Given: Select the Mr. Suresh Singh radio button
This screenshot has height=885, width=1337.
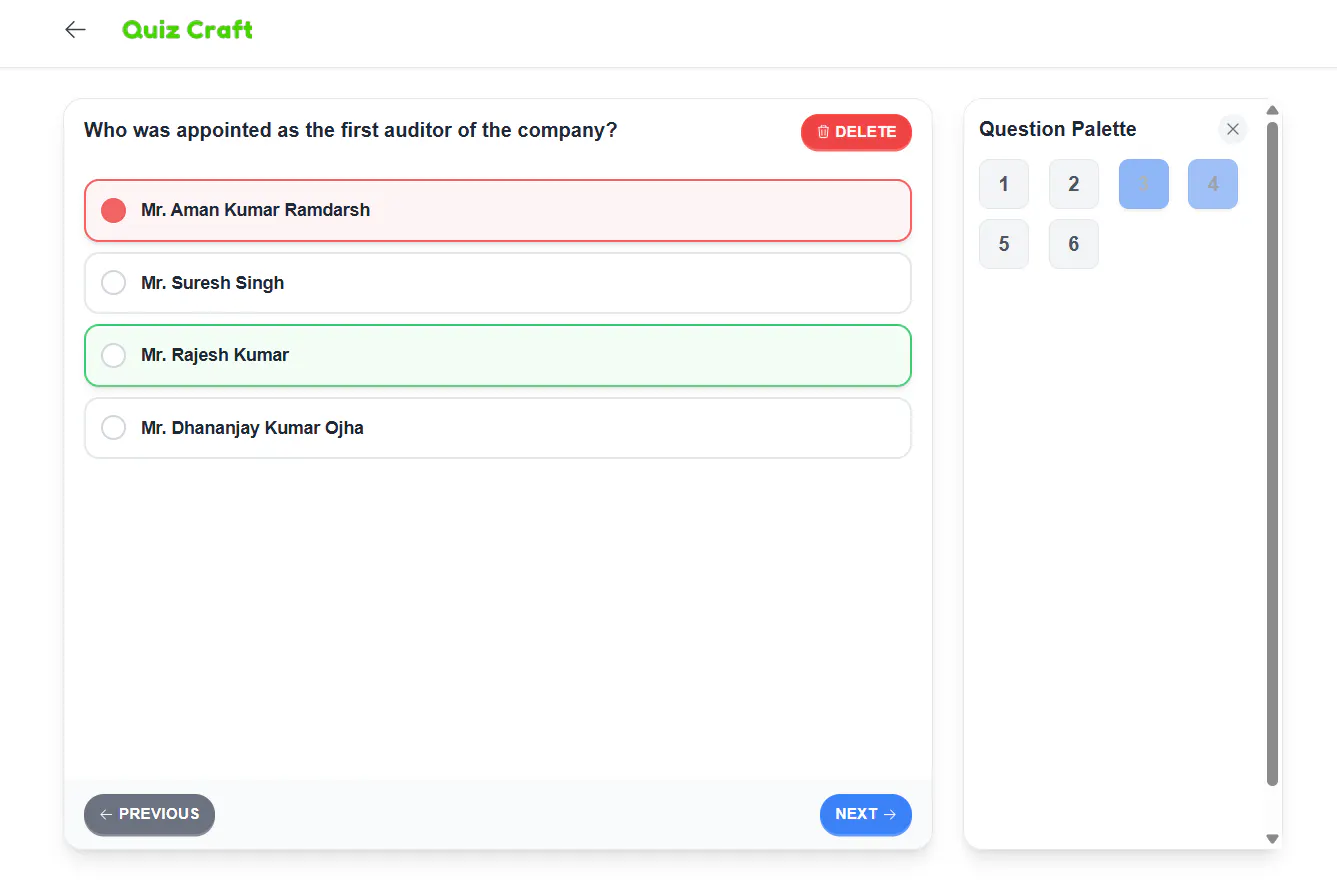Looking at the screenshot, I should tap(113, 283).
